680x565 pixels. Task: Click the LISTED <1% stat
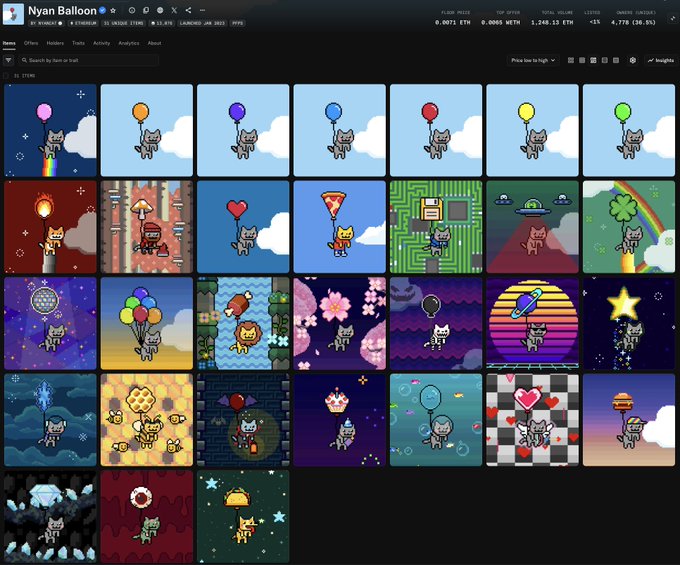593,18
